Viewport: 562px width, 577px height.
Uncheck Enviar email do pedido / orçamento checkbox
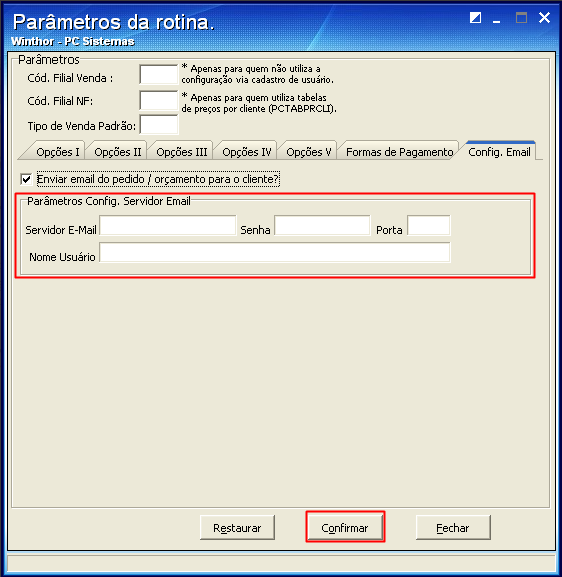26,180
